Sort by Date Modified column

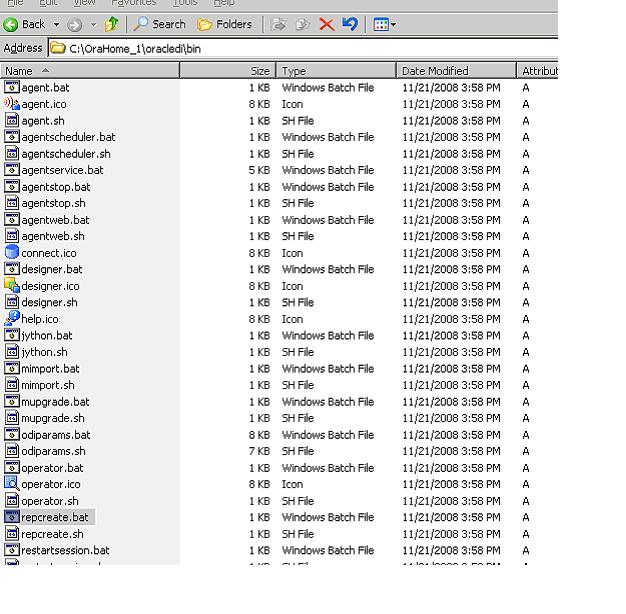tap(456, 71)
